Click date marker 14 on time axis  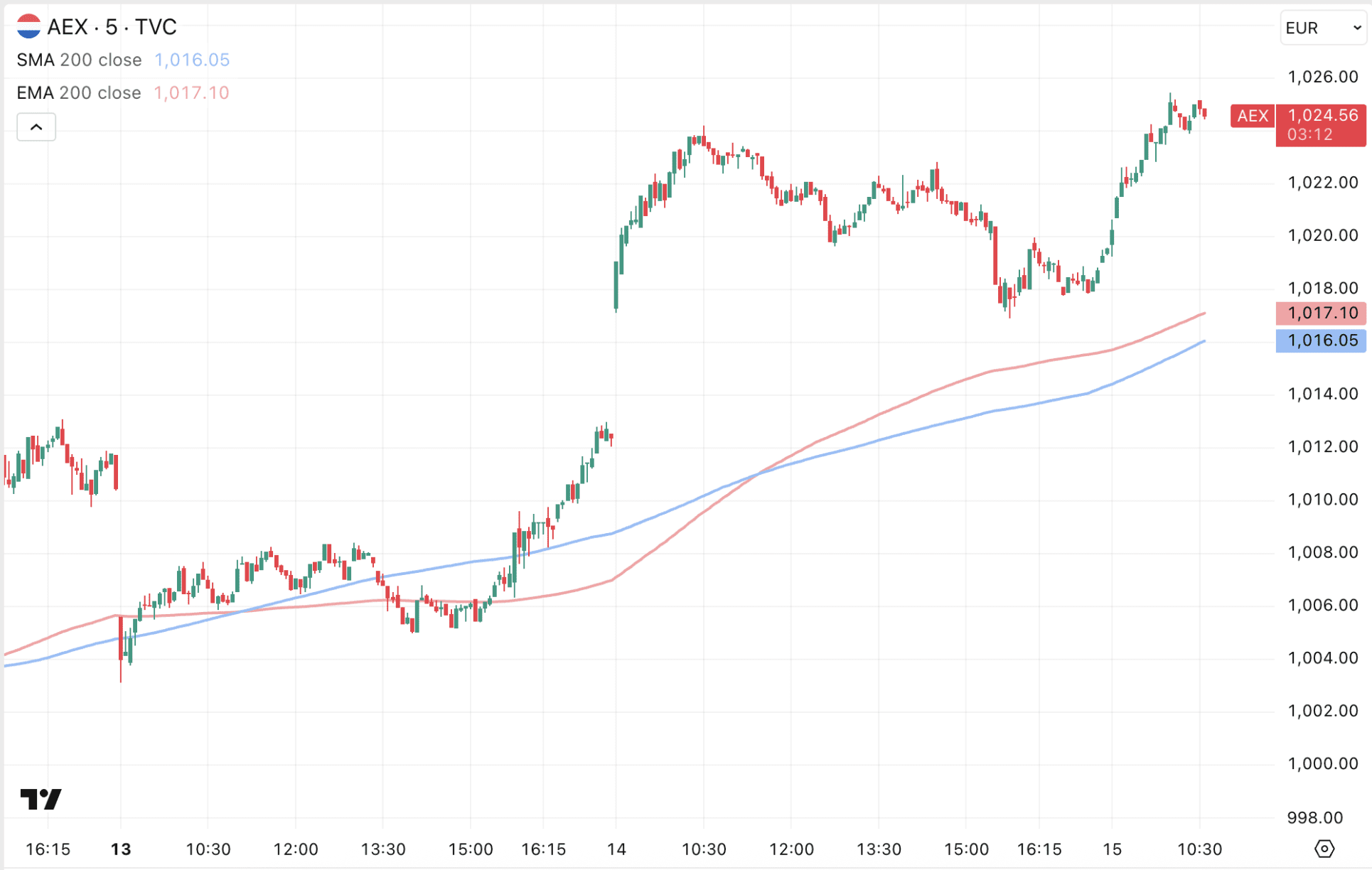pos(616,849)
